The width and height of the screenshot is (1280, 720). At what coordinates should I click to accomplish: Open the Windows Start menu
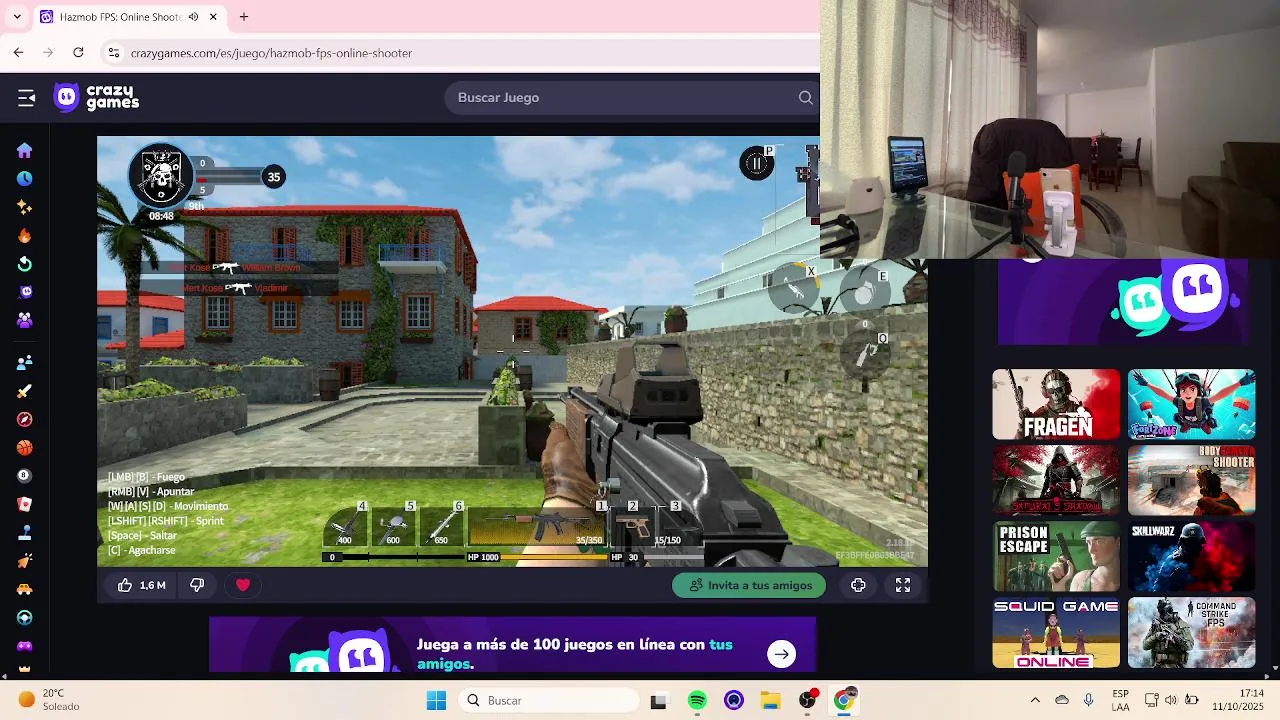click(436, 700)
